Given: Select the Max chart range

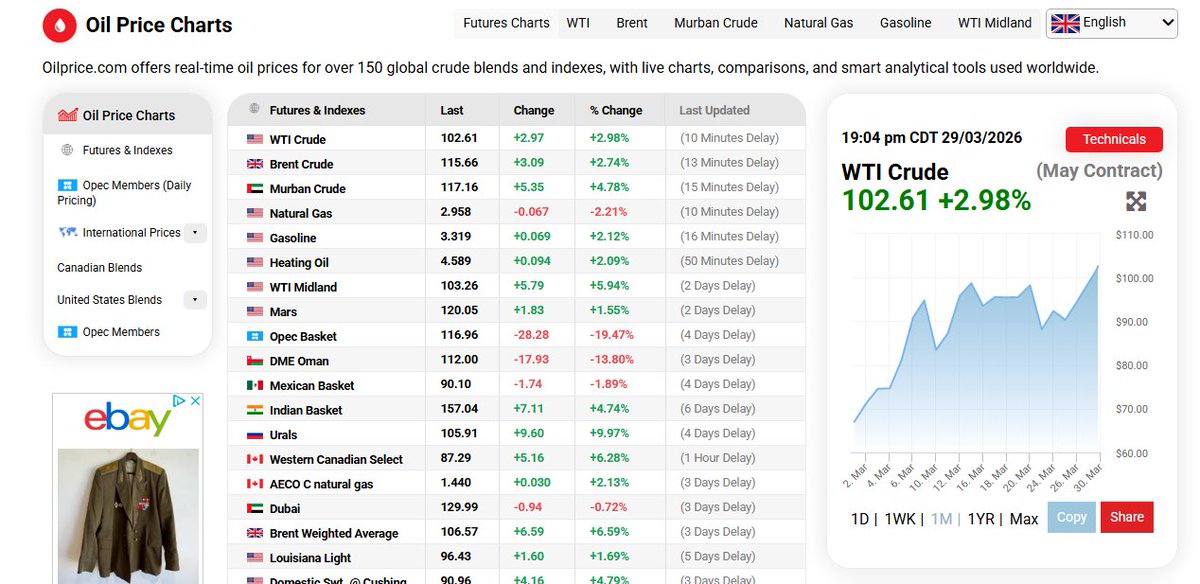Looking at the screenshot, I should tap(1024, 519).
